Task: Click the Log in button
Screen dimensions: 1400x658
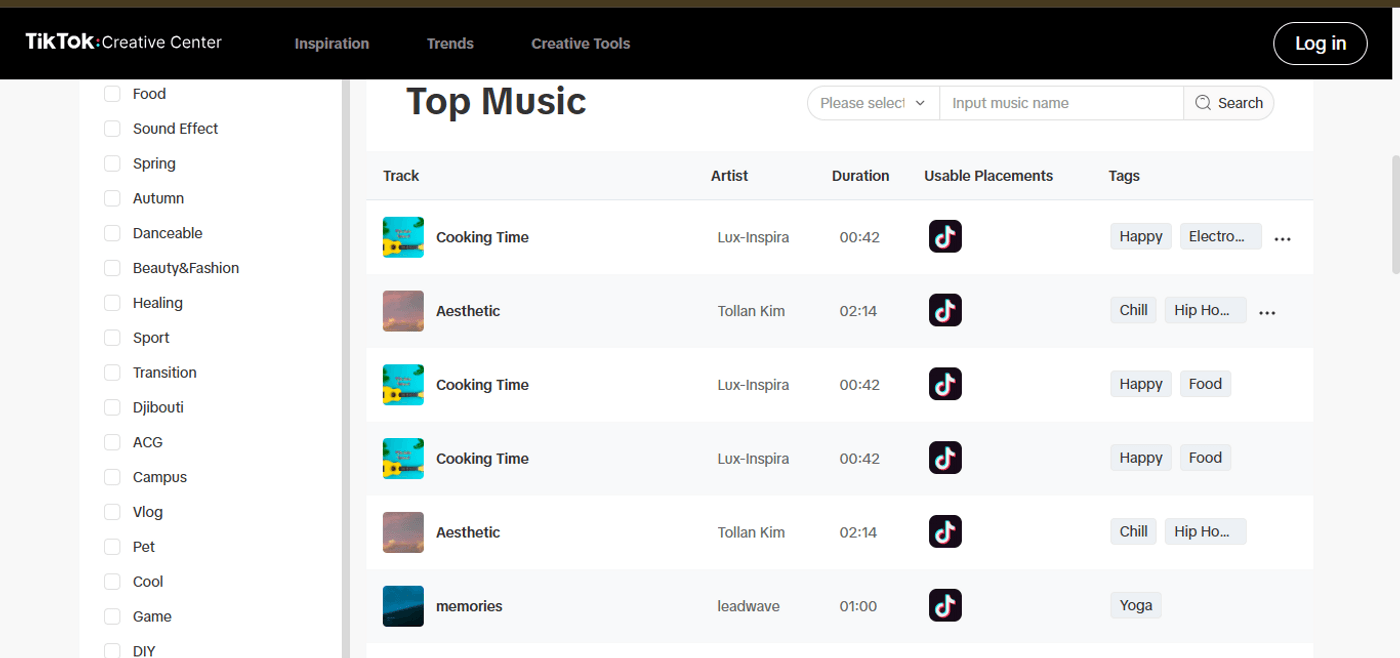Action: point(1319,43)
